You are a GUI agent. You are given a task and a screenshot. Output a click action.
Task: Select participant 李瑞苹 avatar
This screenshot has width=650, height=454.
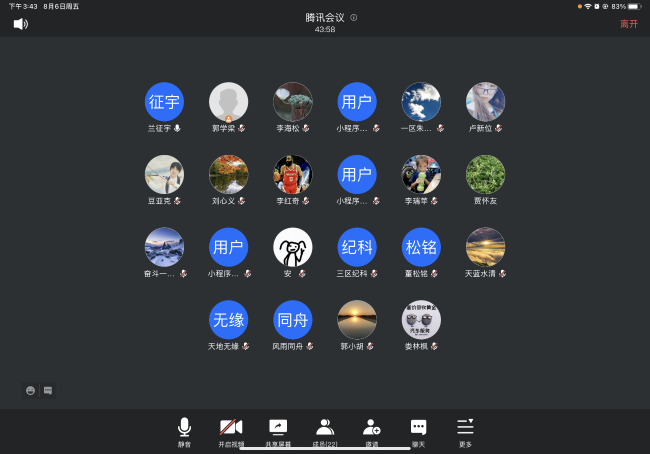click(x=421, y=175)
